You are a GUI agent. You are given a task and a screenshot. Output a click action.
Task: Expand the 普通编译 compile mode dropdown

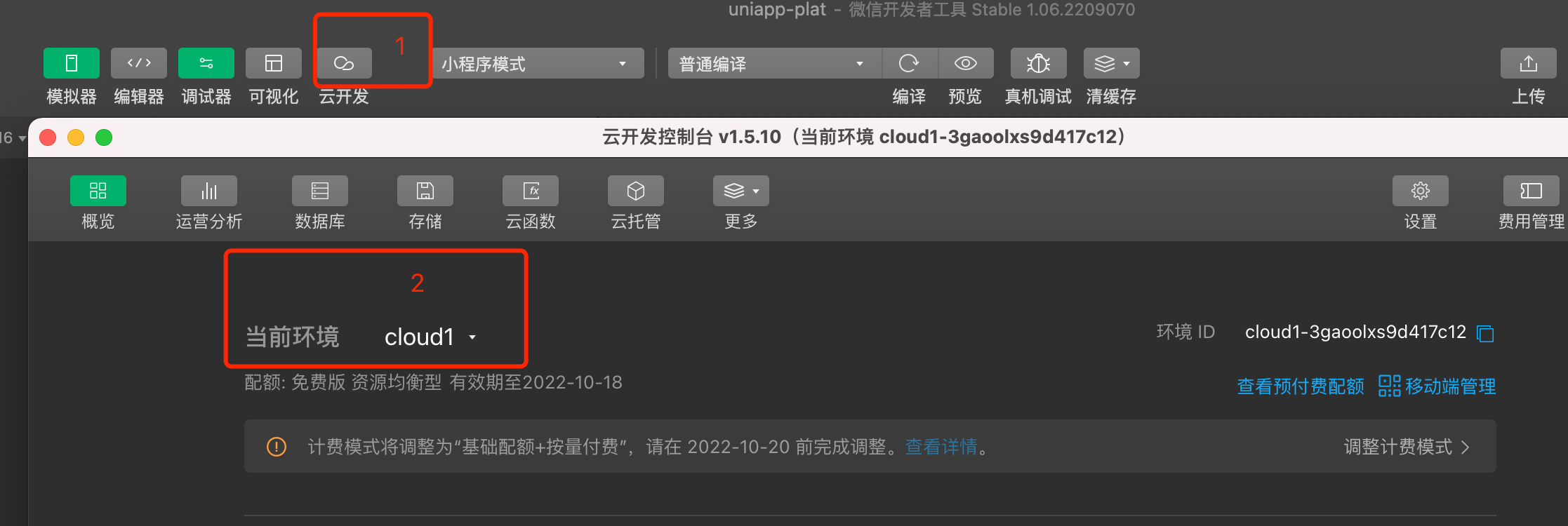pos(775,63)
